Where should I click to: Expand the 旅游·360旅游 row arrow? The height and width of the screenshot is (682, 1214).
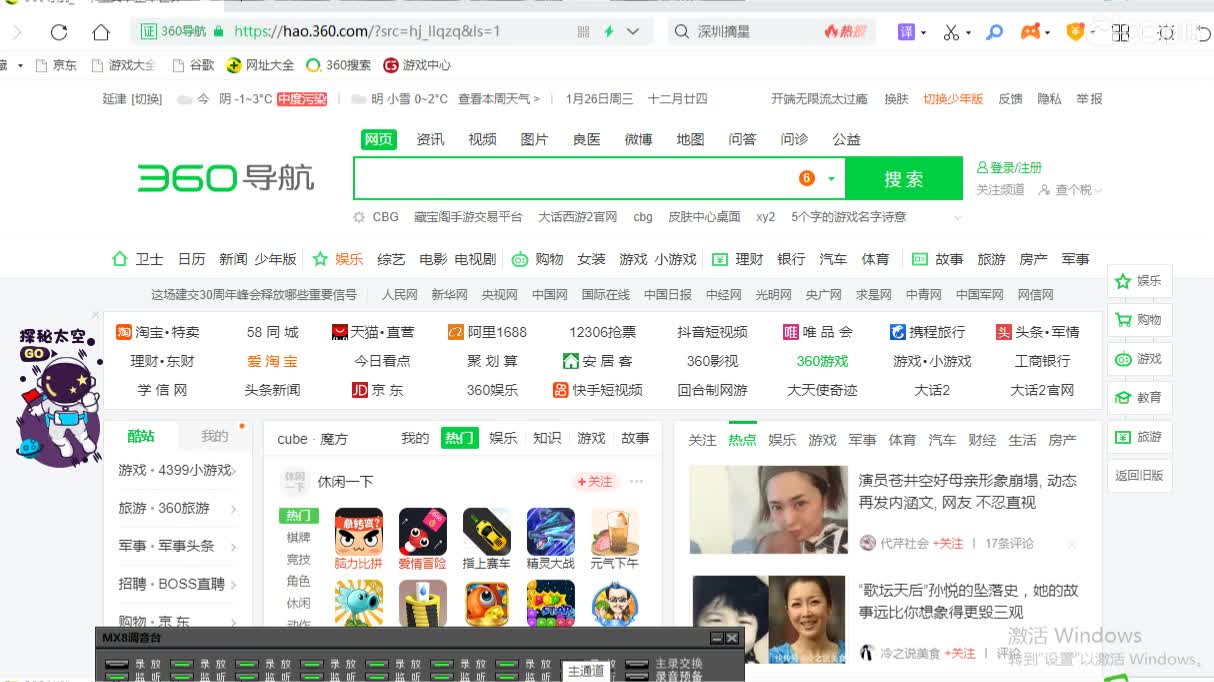pos(234,509)
